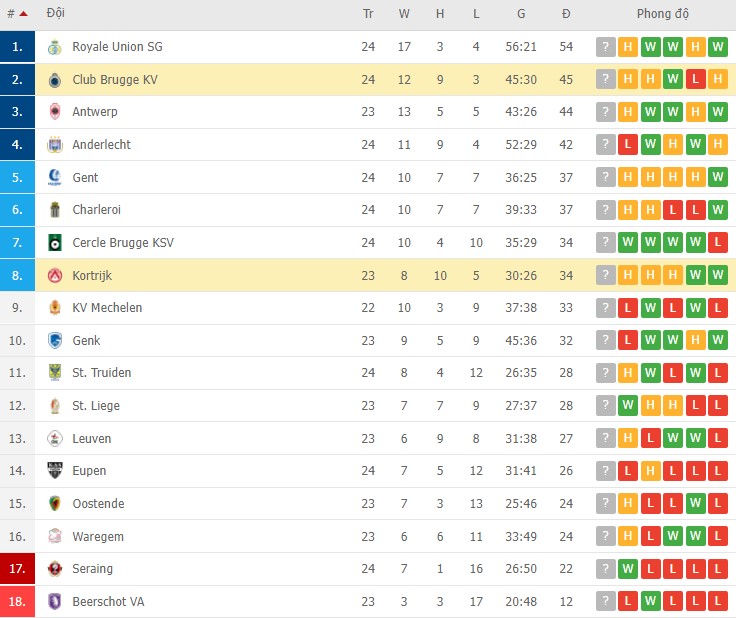Select the Phong độ form column header
This screenshot has width=736, height=618.
(x=662, y=14)
